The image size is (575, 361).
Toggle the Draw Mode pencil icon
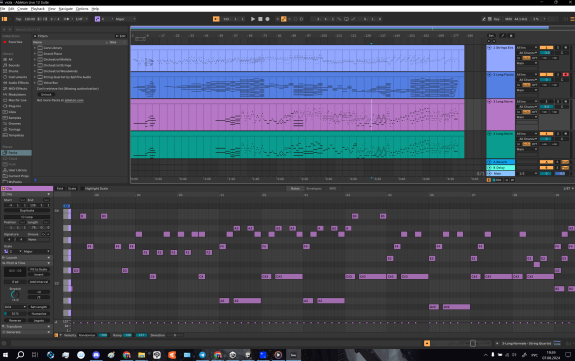click(x=484, y=19)
